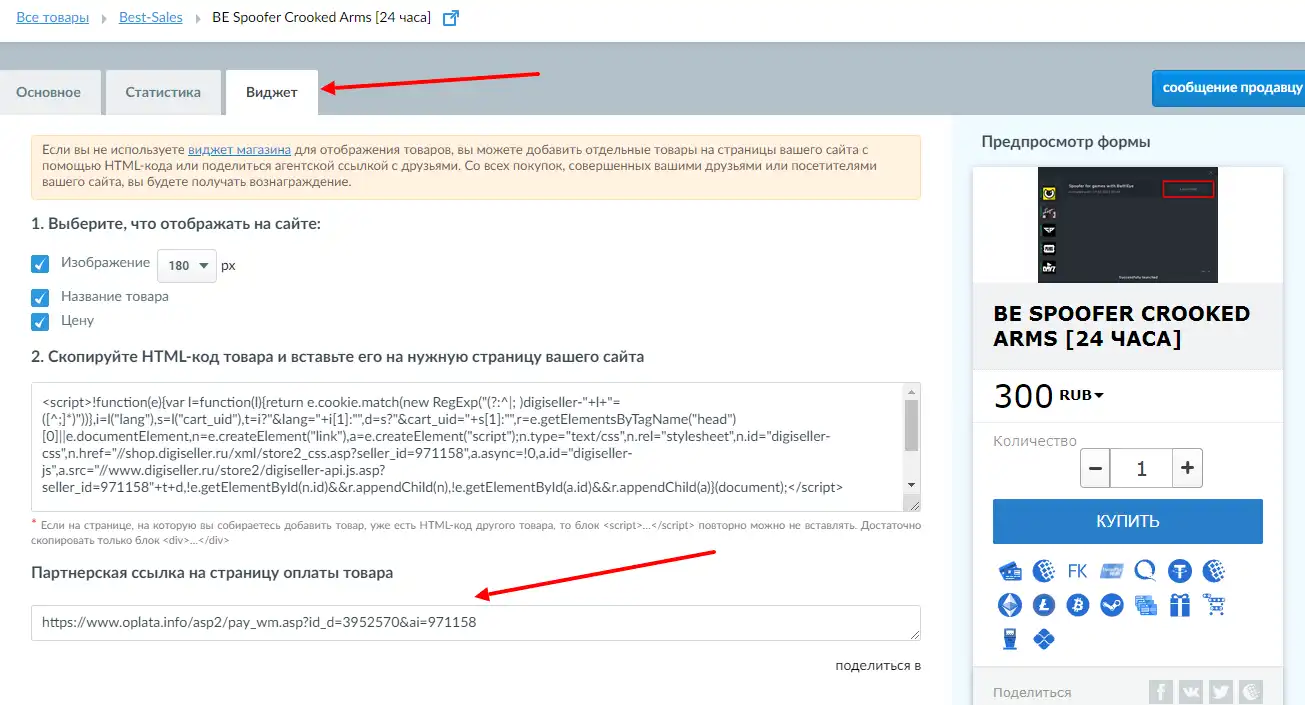
Task: Toggle the Название товара checkbox
Action: click(40, 297)
